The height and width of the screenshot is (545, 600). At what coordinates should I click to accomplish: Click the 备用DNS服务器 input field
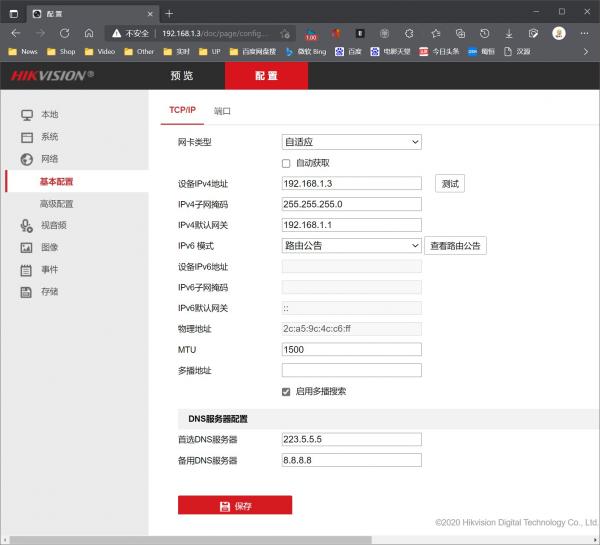pyautogui.click(x=352, y=460)
